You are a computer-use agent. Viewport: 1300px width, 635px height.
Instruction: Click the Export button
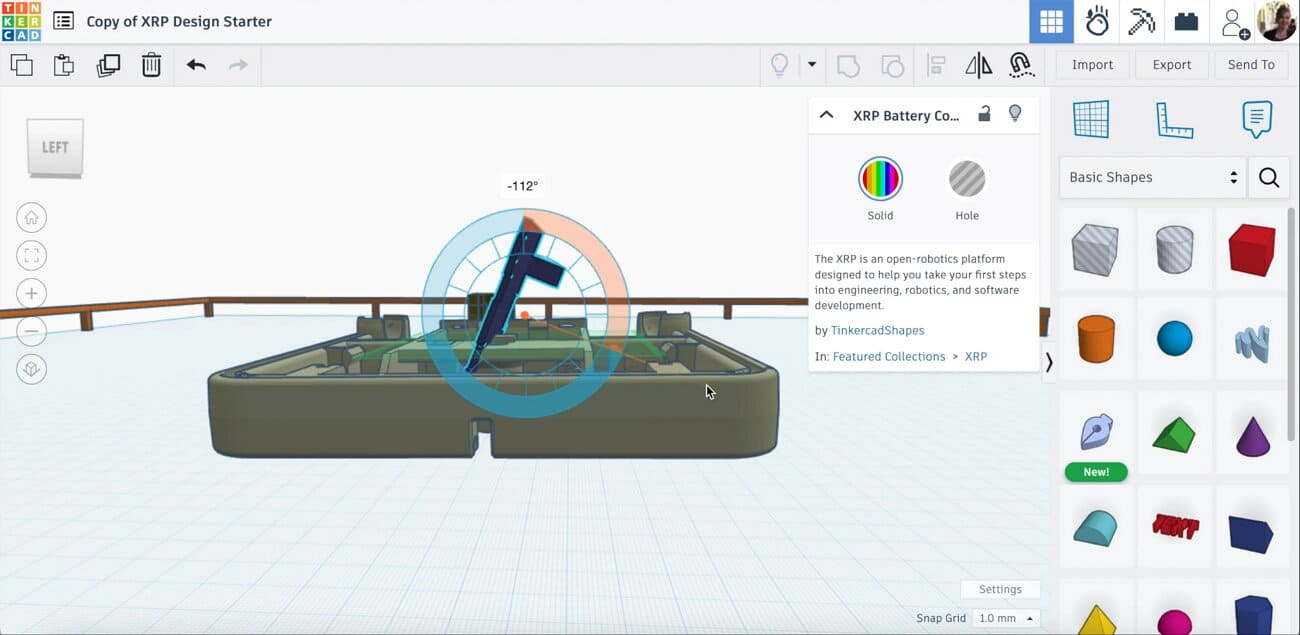pos(1171,64)
